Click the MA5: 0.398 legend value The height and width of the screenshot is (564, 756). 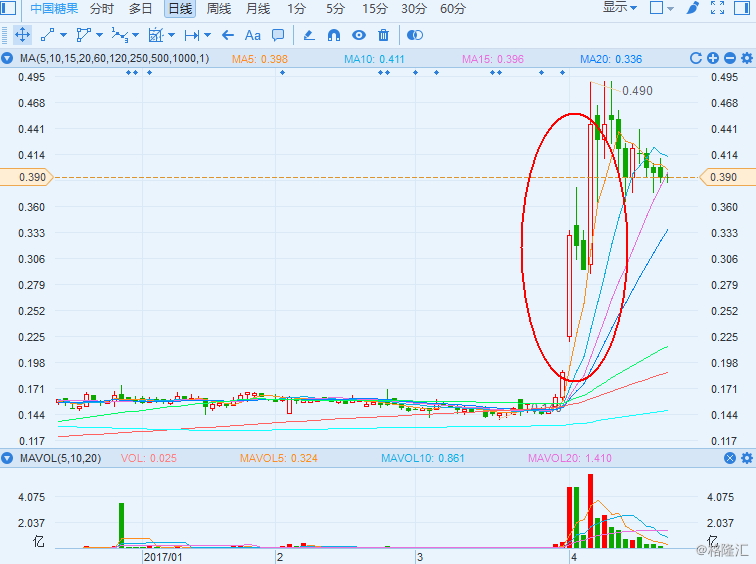(x=259, y=59)
